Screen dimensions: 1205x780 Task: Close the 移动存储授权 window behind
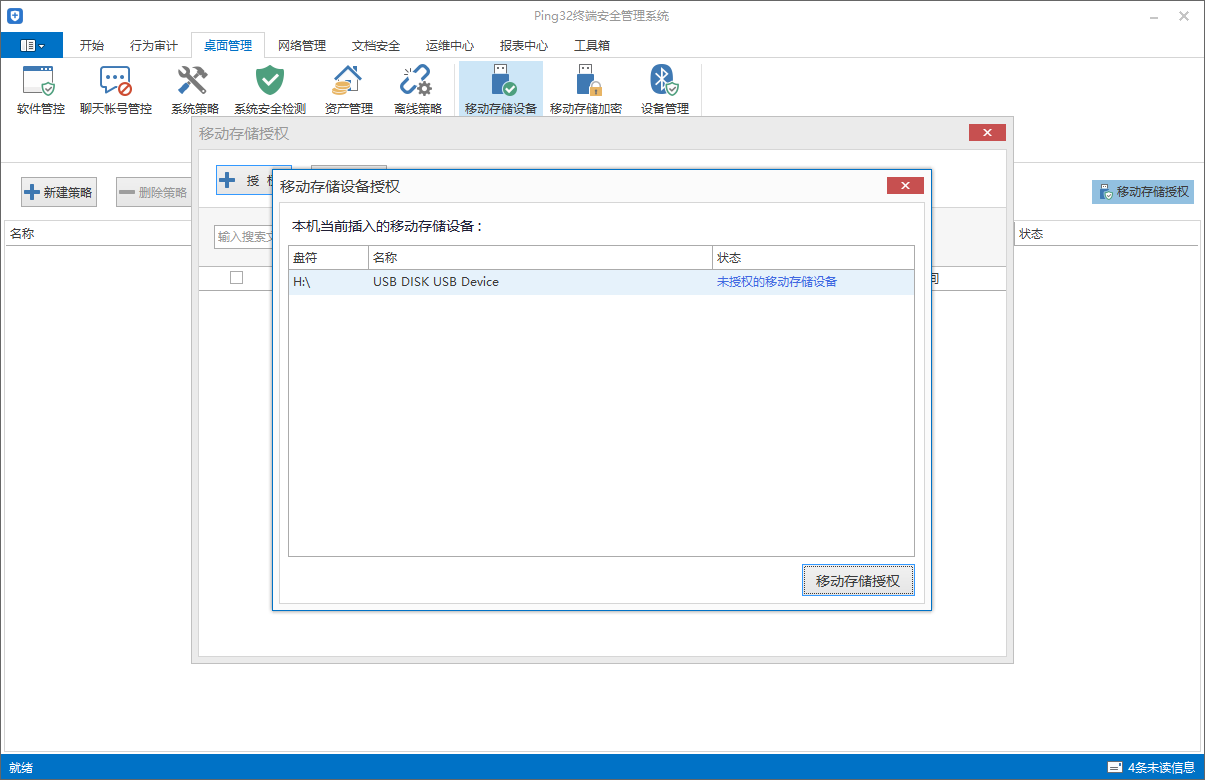click(x=987, y=133)
